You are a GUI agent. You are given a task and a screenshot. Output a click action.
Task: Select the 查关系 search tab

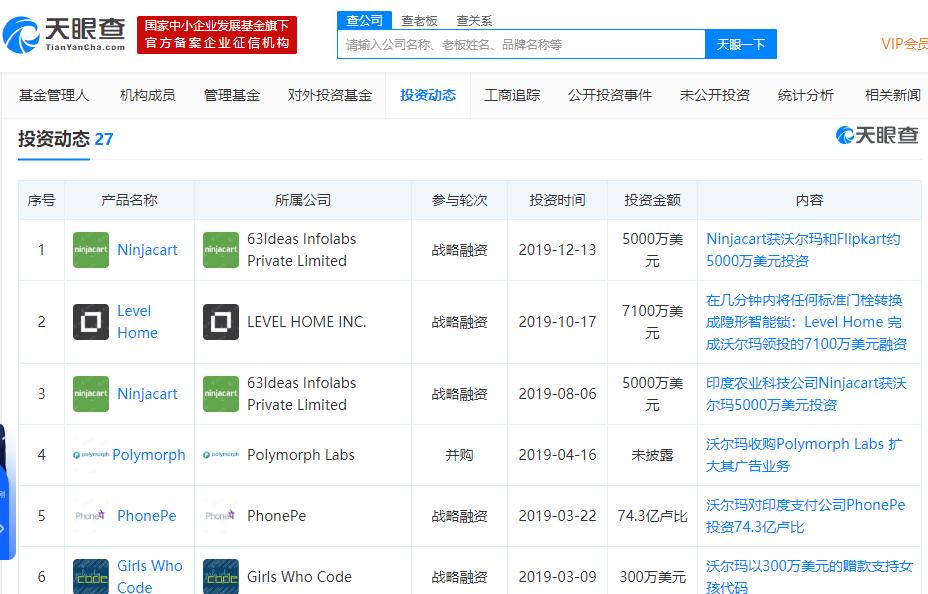pos(474,21)
